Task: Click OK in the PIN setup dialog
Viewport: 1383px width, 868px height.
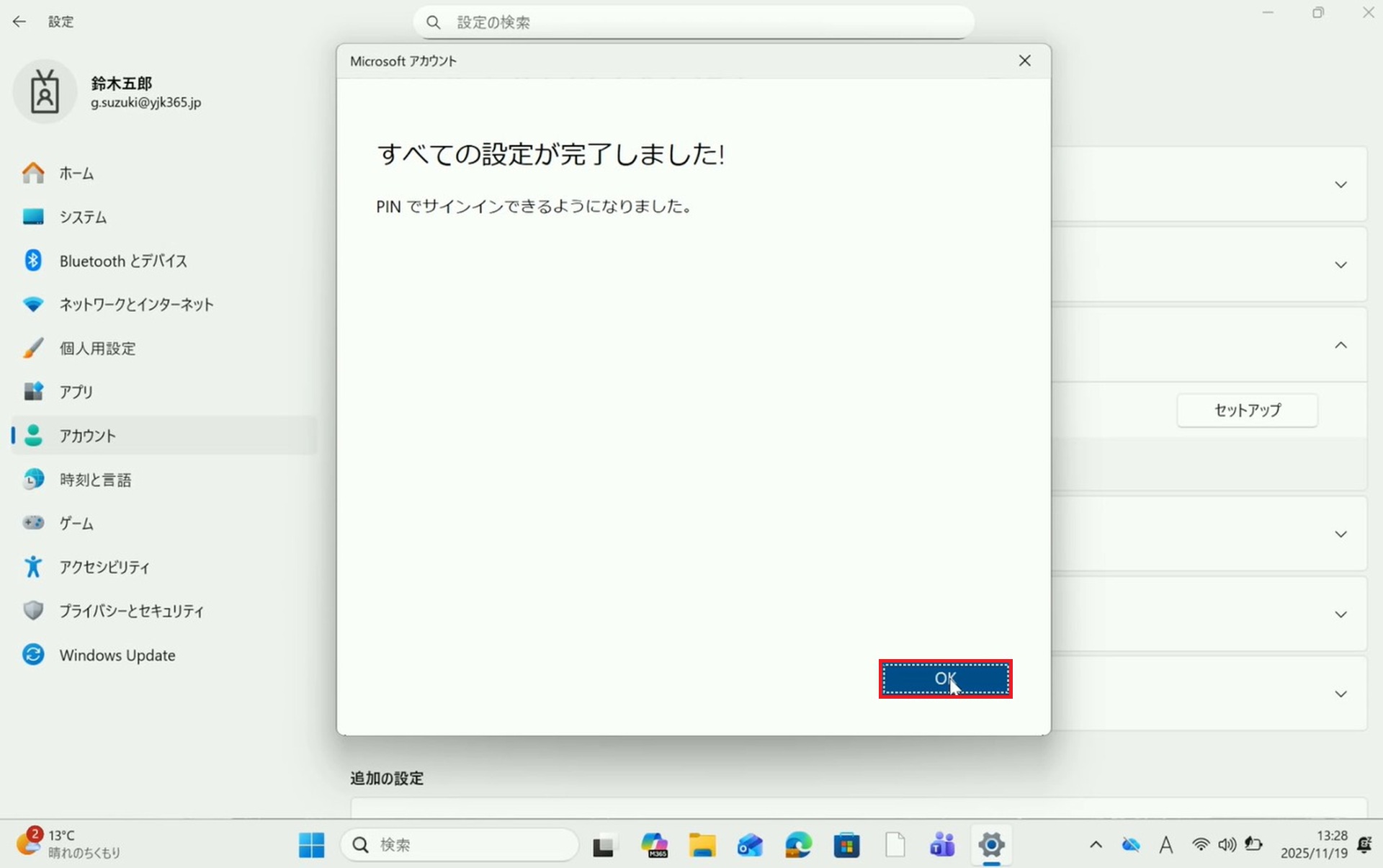Action: pos(945,679)
